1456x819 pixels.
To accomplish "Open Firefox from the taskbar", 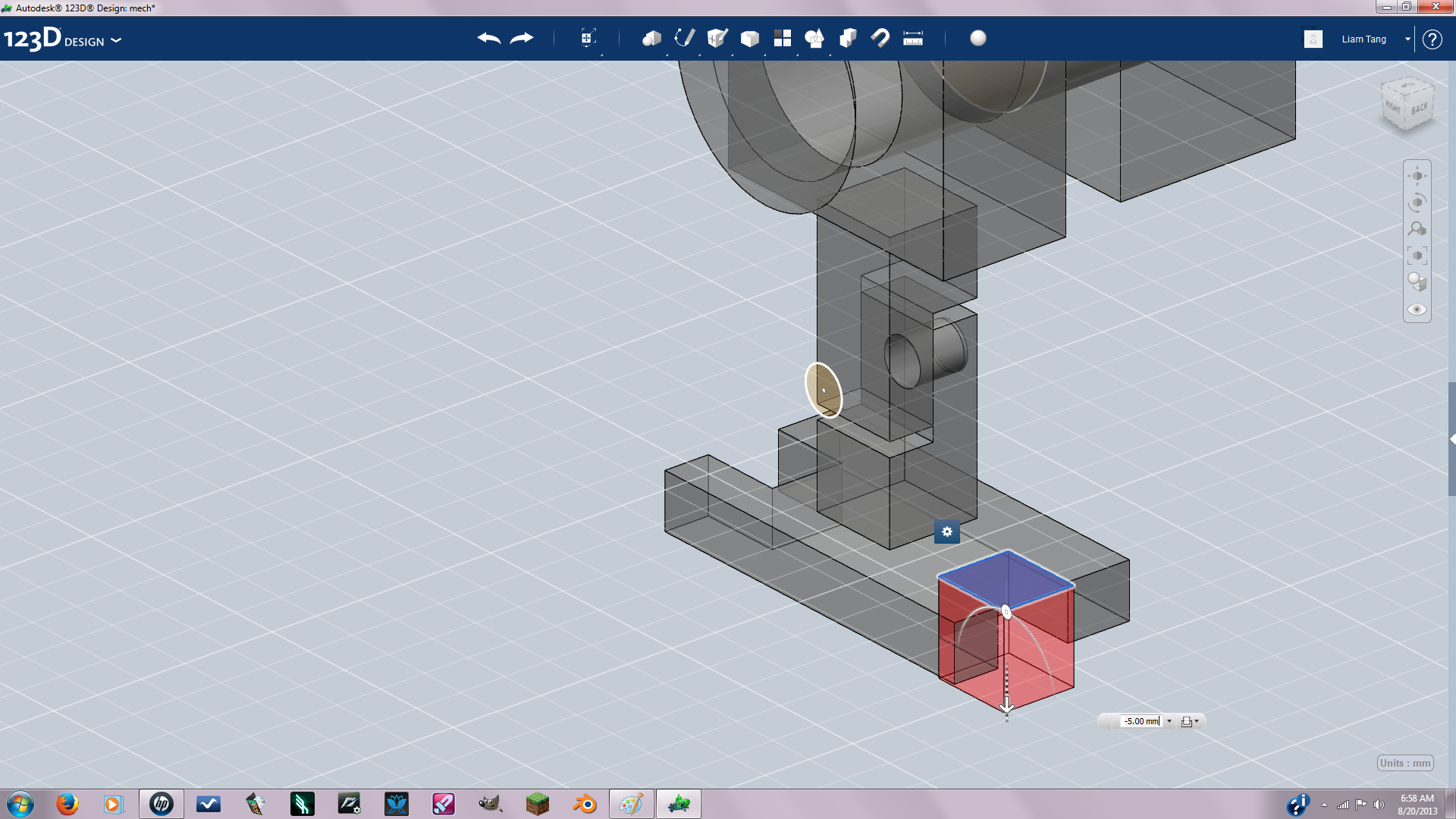I will (x=67, y=804).
